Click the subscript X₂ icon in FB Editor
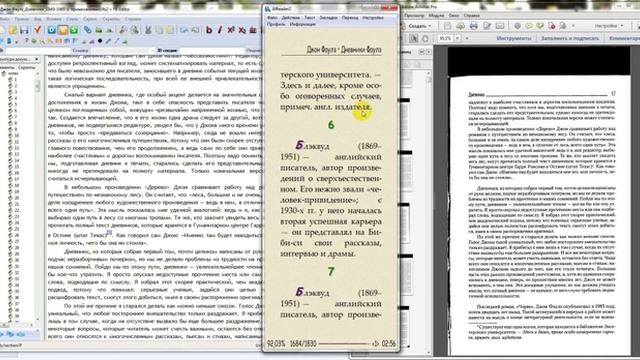The image size is (640, 360). [x=242, y=30]
